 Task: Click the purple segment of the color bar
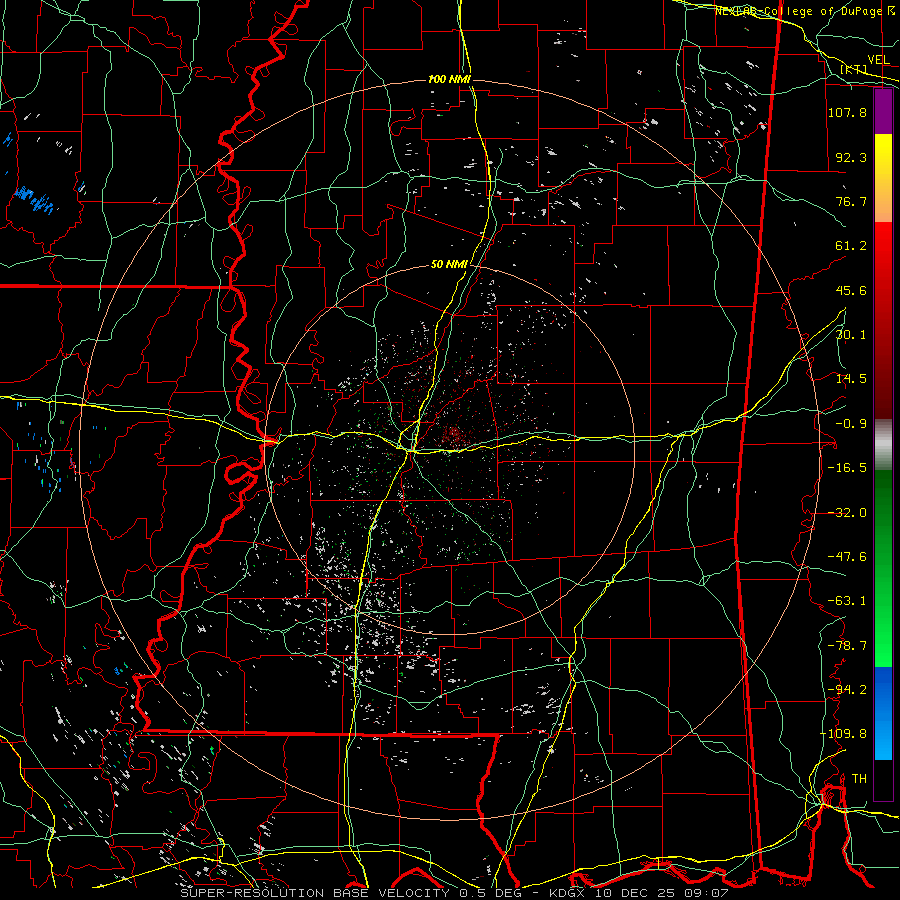point(883,111)
